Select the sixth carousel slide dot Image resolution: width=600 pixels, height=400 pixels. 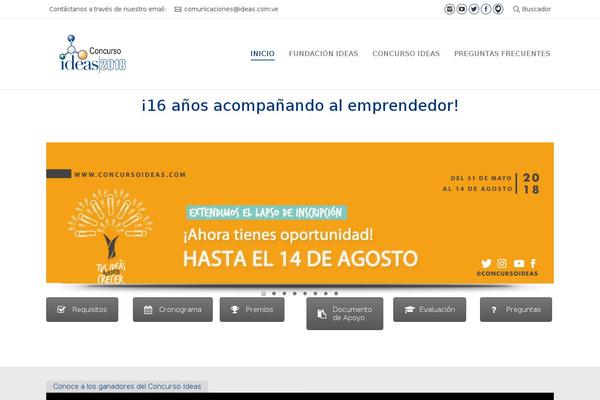pos(315,293)
